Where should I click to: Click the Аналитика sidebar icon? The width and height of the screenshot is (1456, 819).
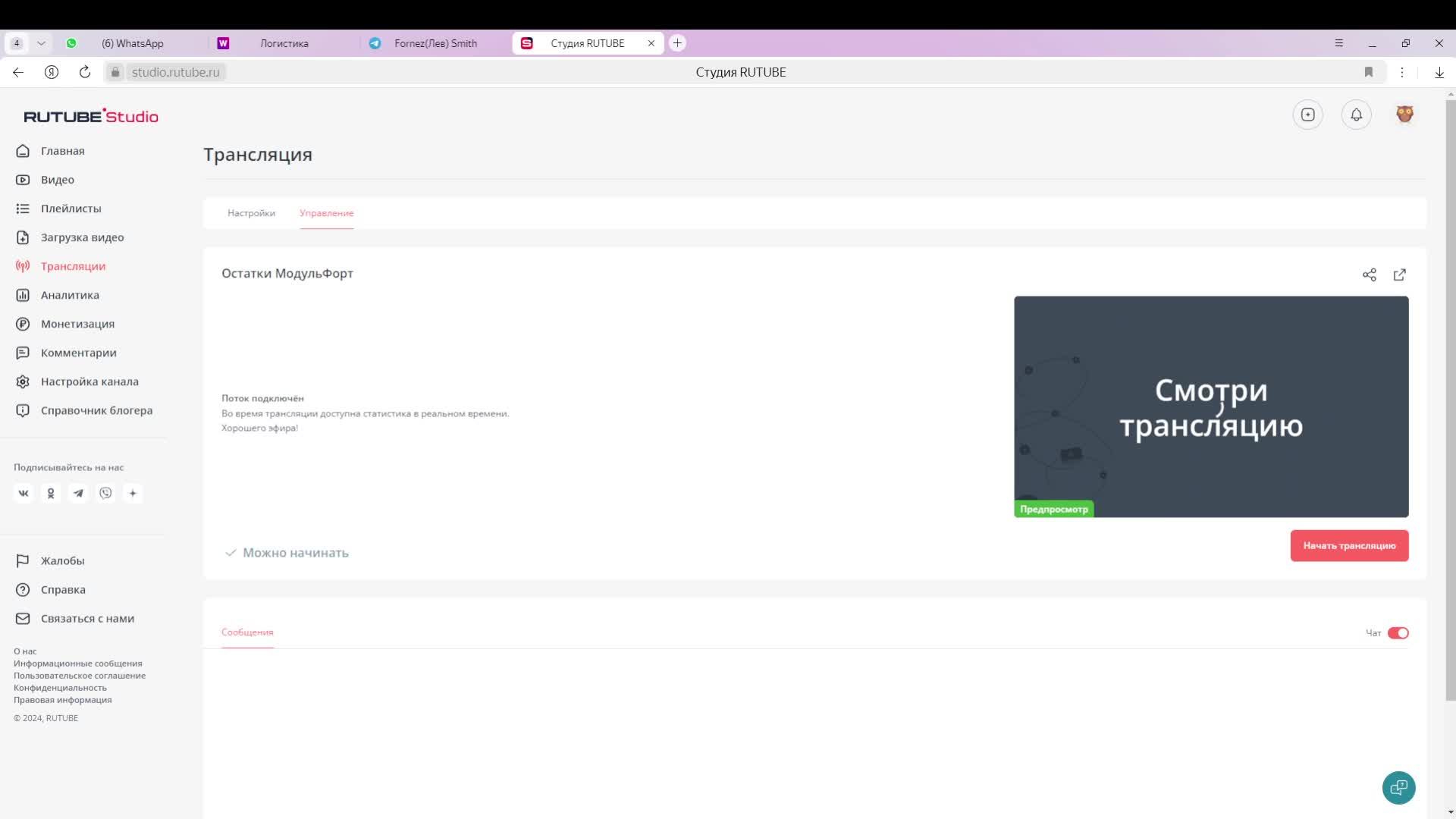(x=23, y=294)
